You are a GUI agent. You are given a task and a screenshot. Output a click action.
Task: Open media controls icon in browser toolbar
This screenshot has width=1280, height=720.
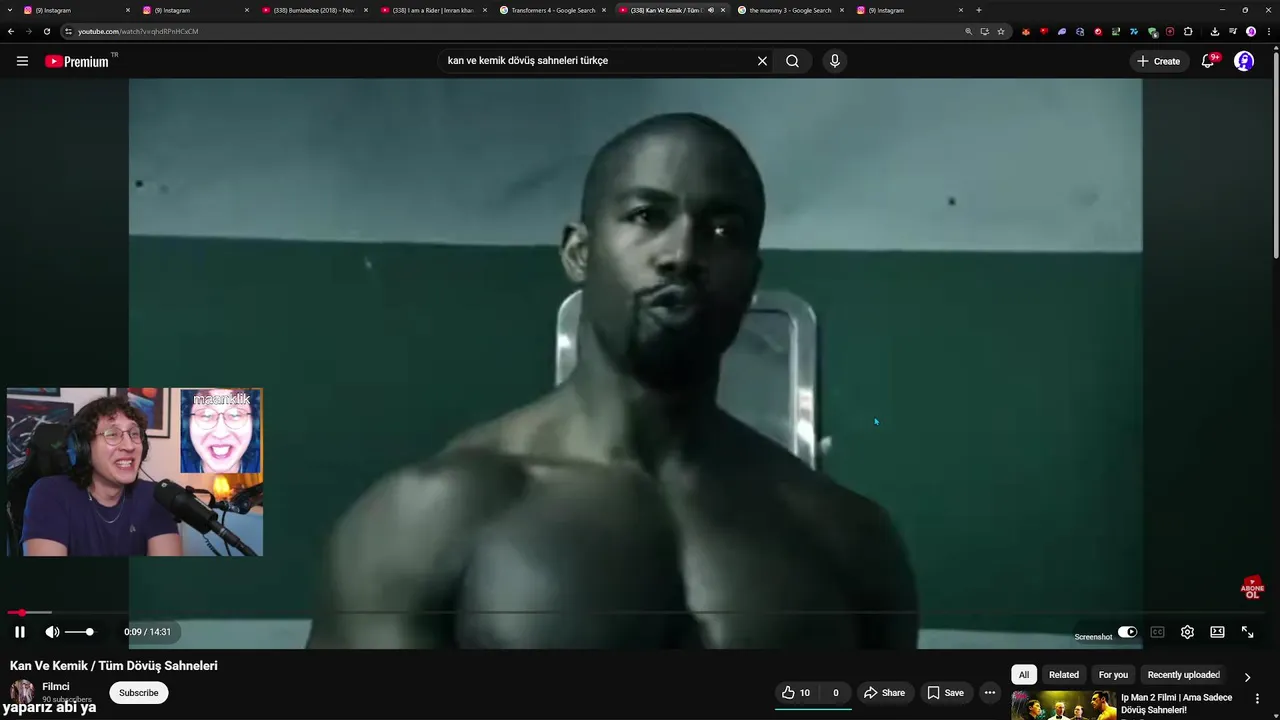[1233, 31]
